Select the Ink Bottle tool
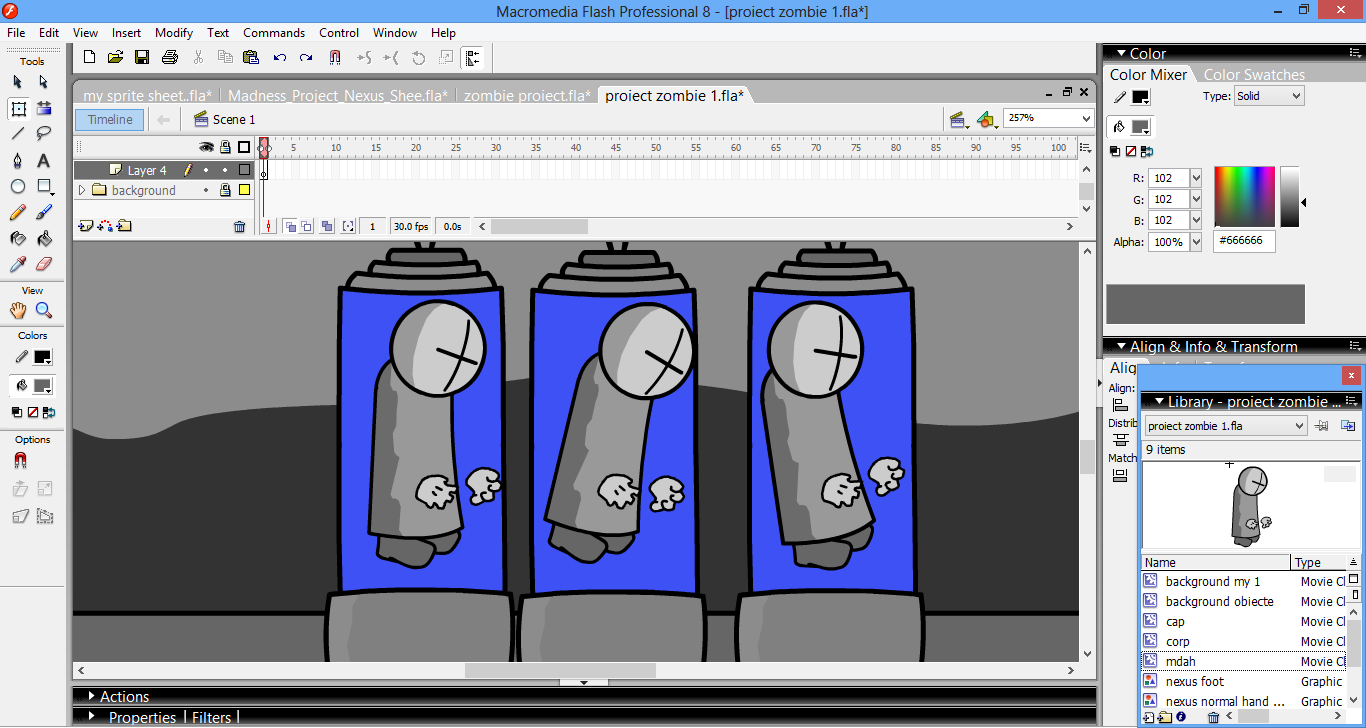The image size is (1366, 728). click(18, 238)
